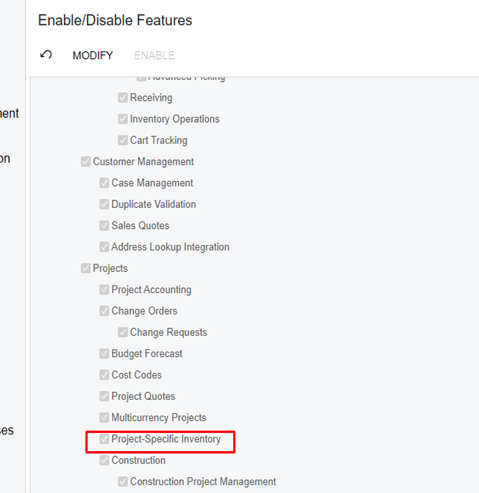The width and height of the screenshot is (479, 493).
Task: Toggle the Budget Forecast checkbox
Action: tap(104, 354)
